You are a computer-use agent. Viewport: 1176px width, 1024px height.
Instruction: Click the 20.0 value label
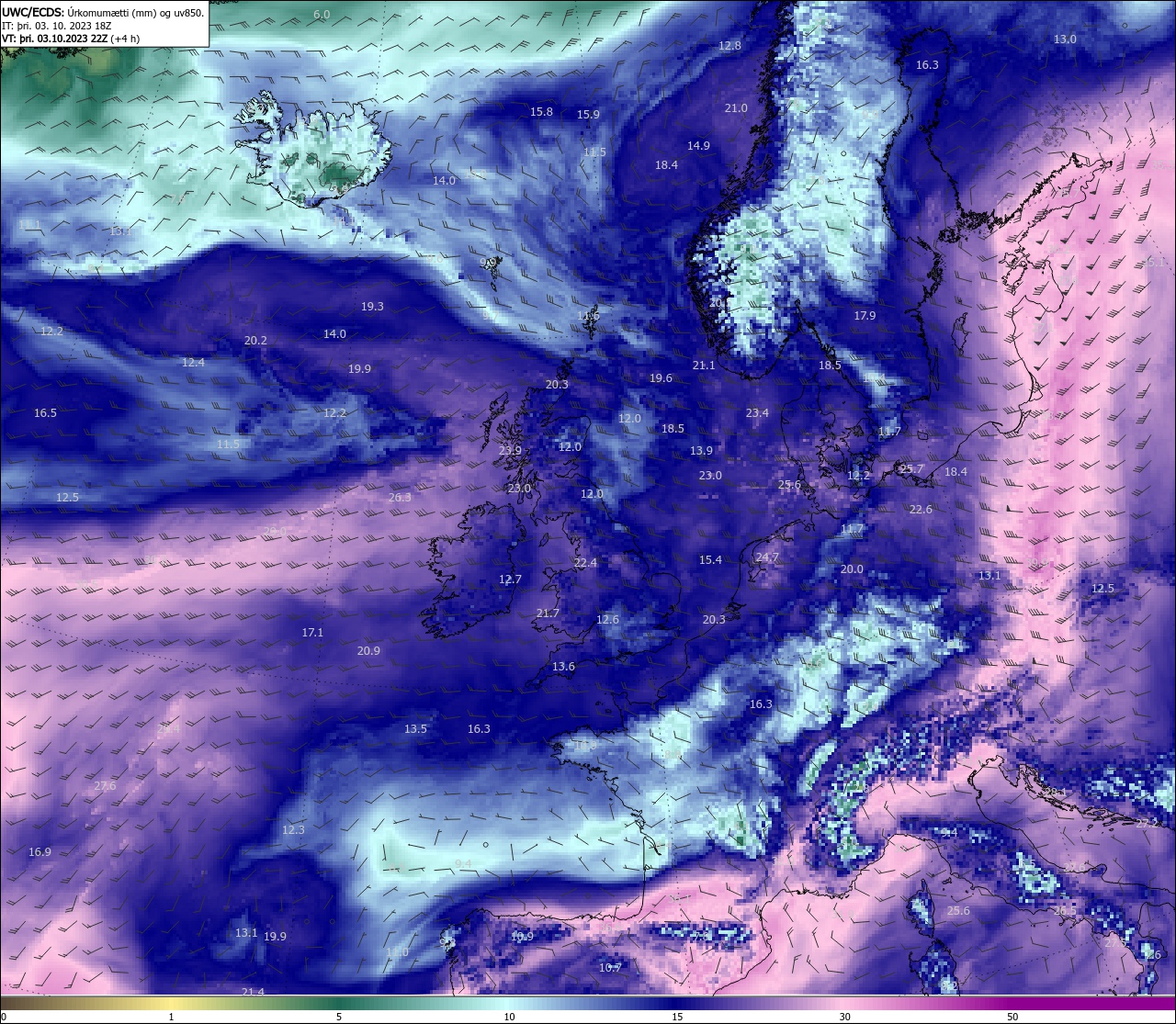852,569
